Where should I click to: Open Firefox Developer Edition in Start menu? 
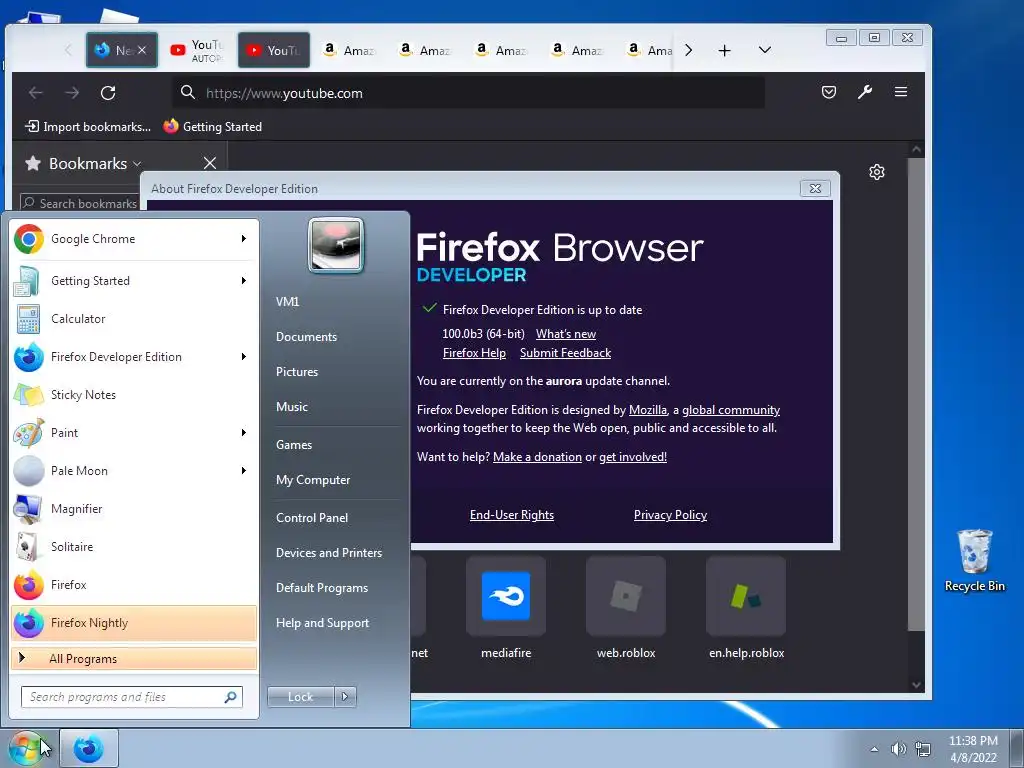[x=134, y=357]
